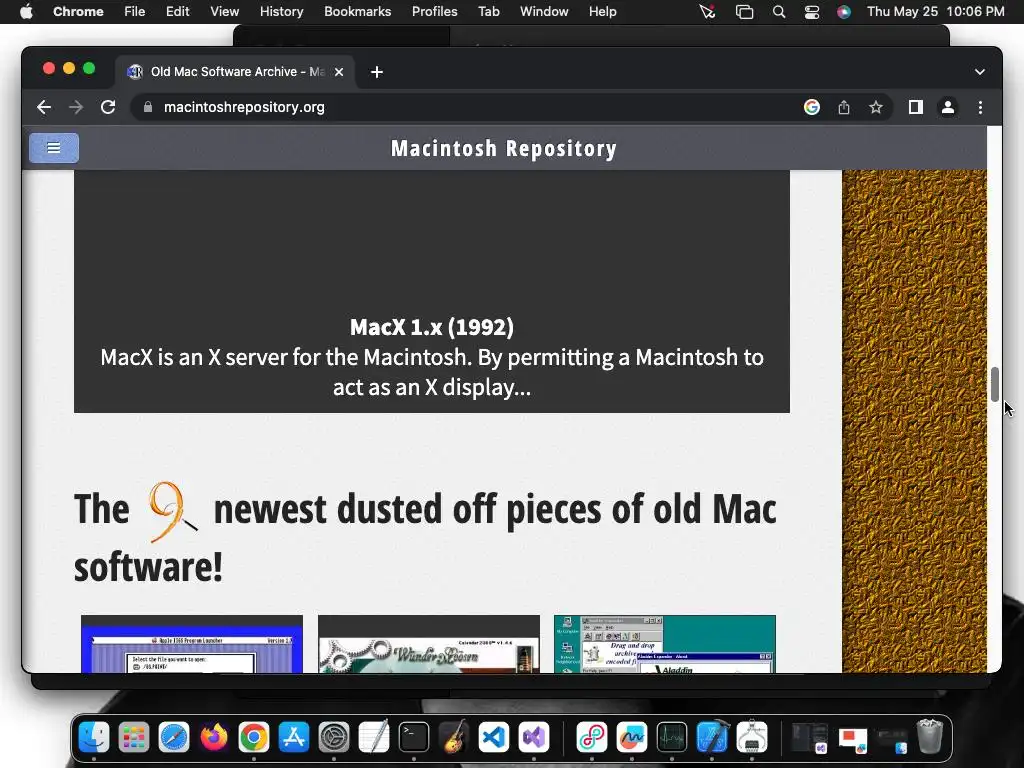Image resolution: width=1024 pixels, height=768 pixels.
Task: Open the File menu
Action: pyautogui.click(x=135, y=12)
